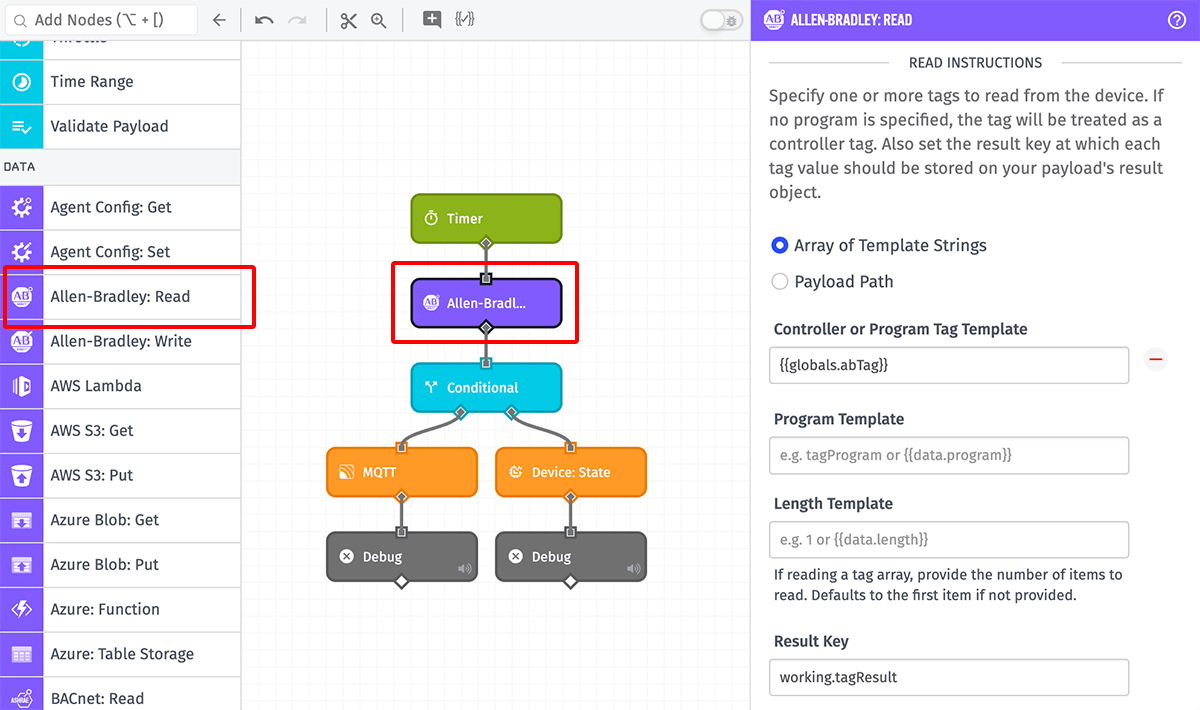Click the Agent Config: Set icon
This screenshot has width=1200, height=710.
21,252
